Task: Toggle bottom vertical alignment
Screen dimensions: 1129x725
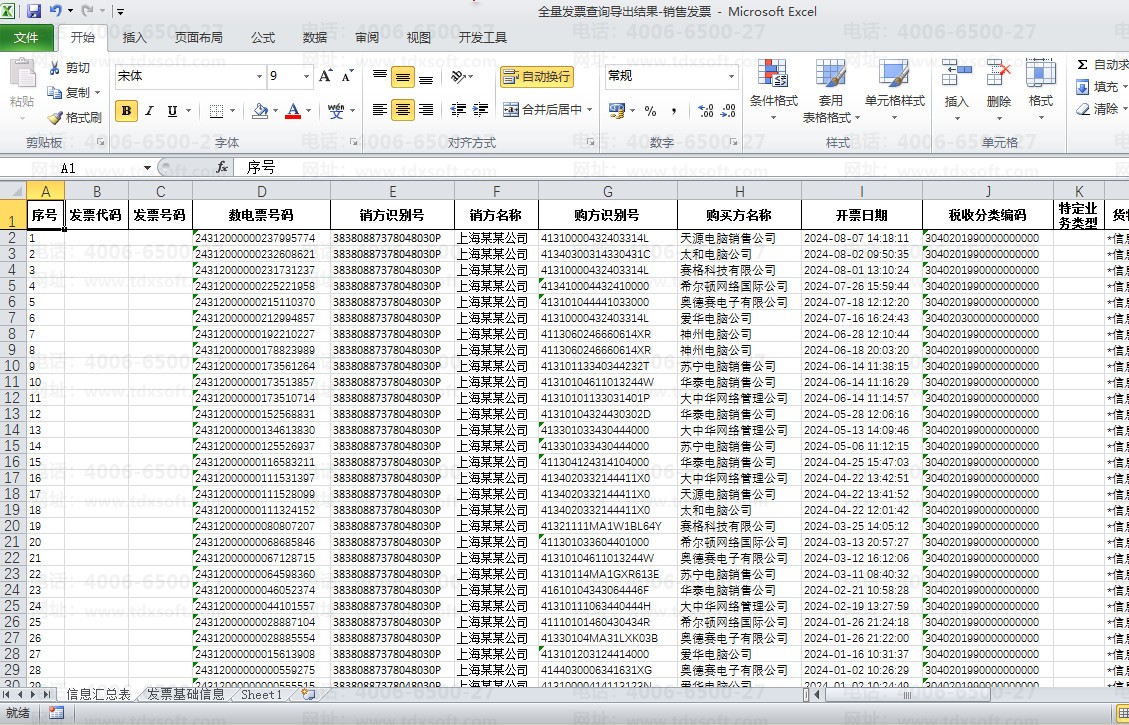Action: (426, 76)
